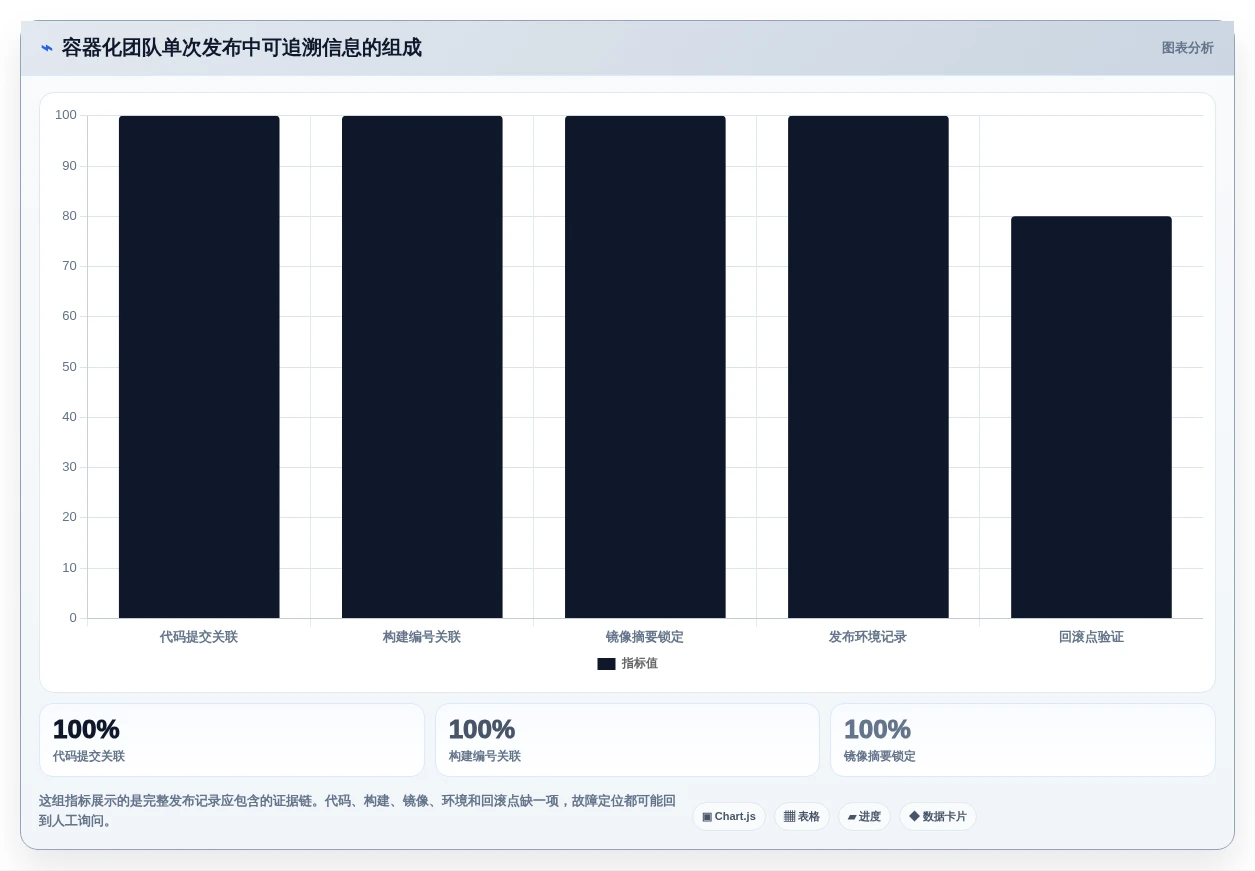Click the 构建编号关联 bar in the chart
This screenshot has height=871, width=1255.
[422, 367]
